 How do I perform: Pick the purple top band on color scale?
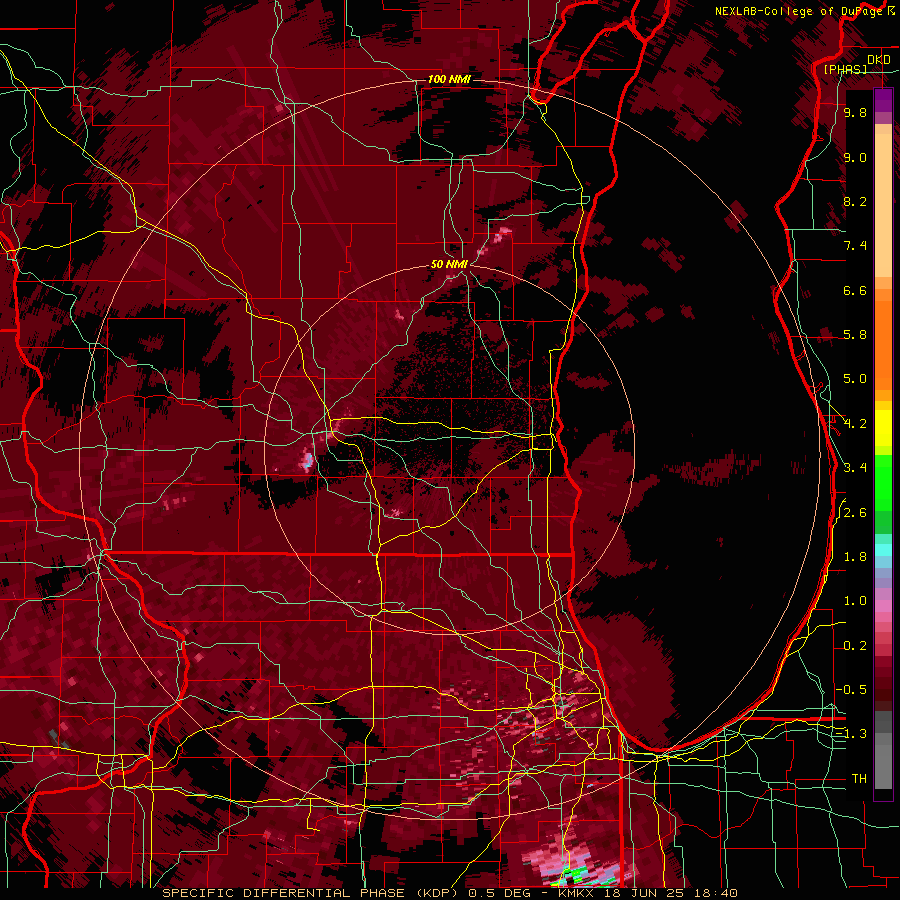(883, 100)
